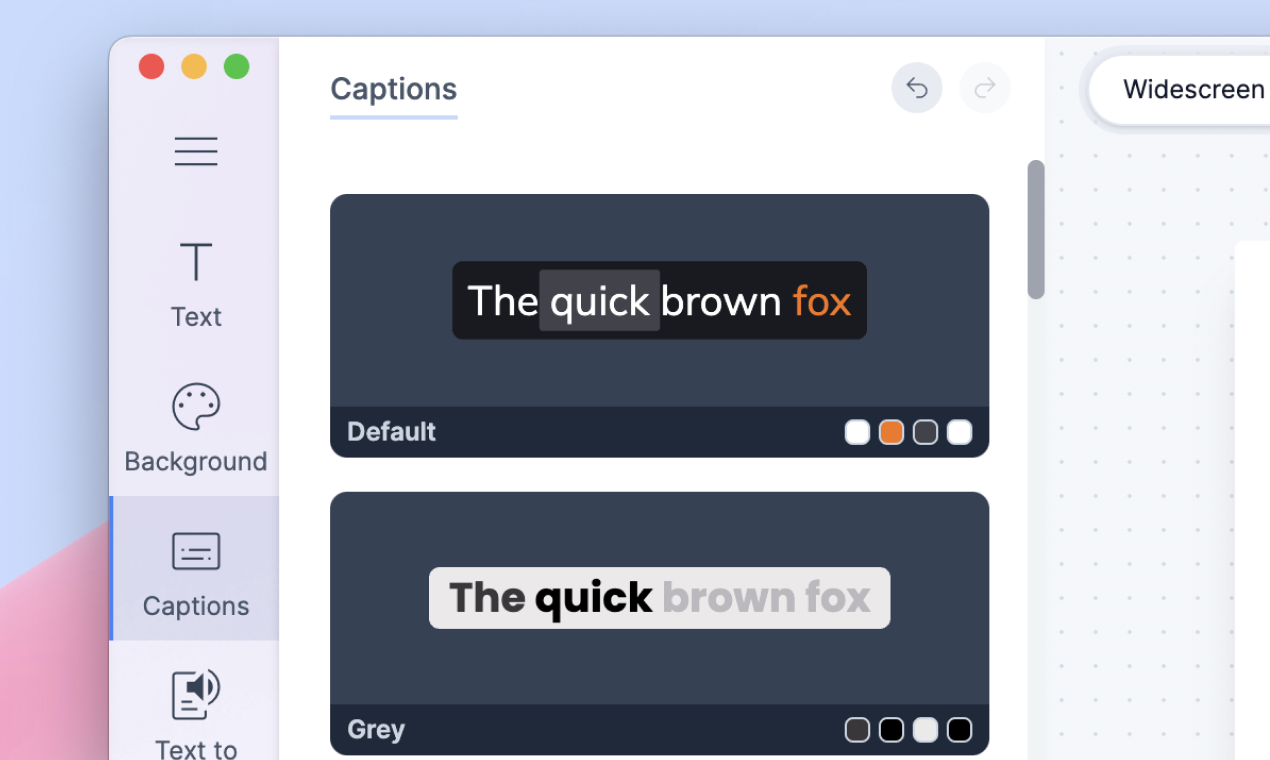This screenshot has width=1270, height=760.
Task: Click the undo arrow button
Action: point(917,88)
